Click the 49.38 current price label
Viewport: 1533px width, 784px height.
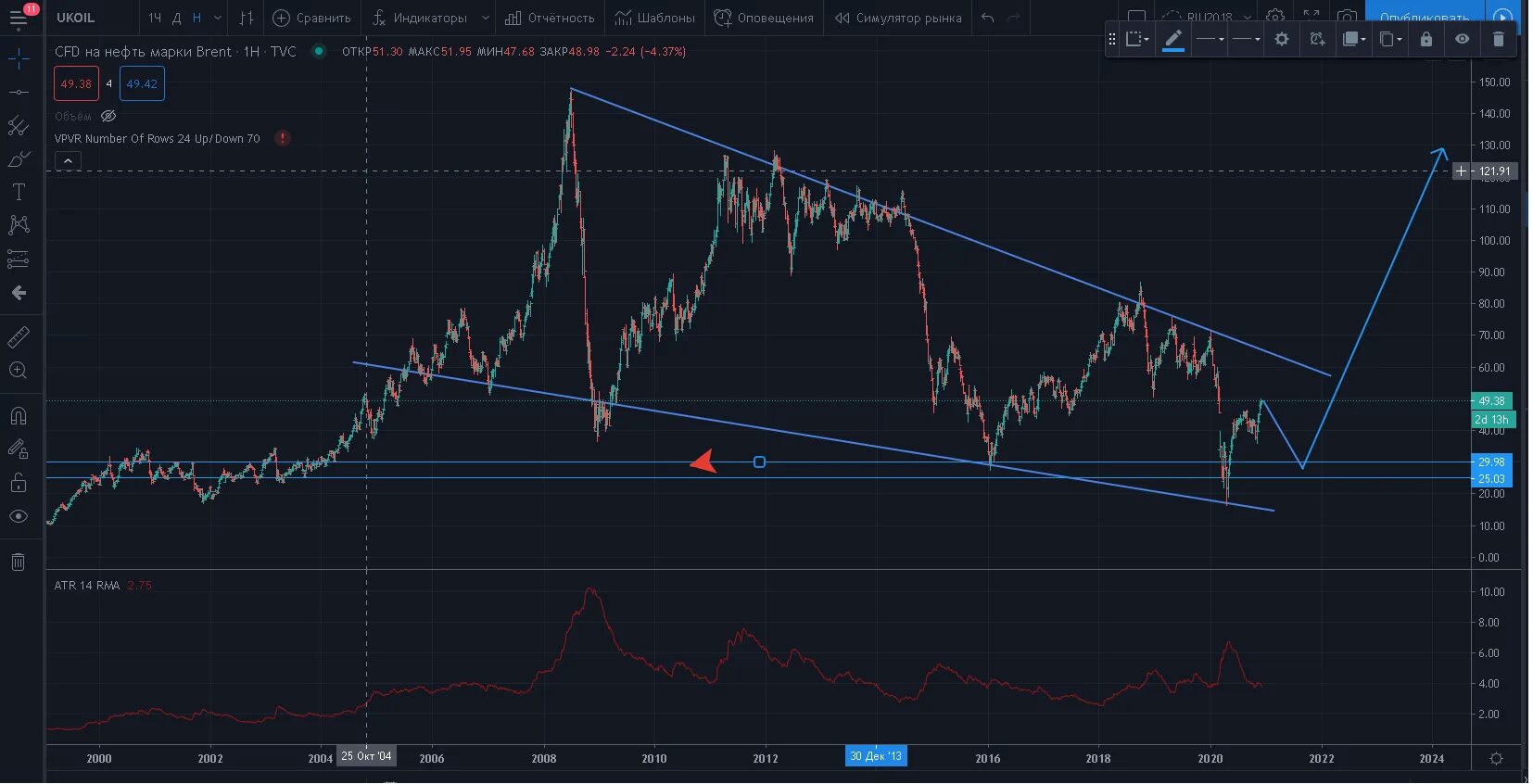(x=1491, y=400)
